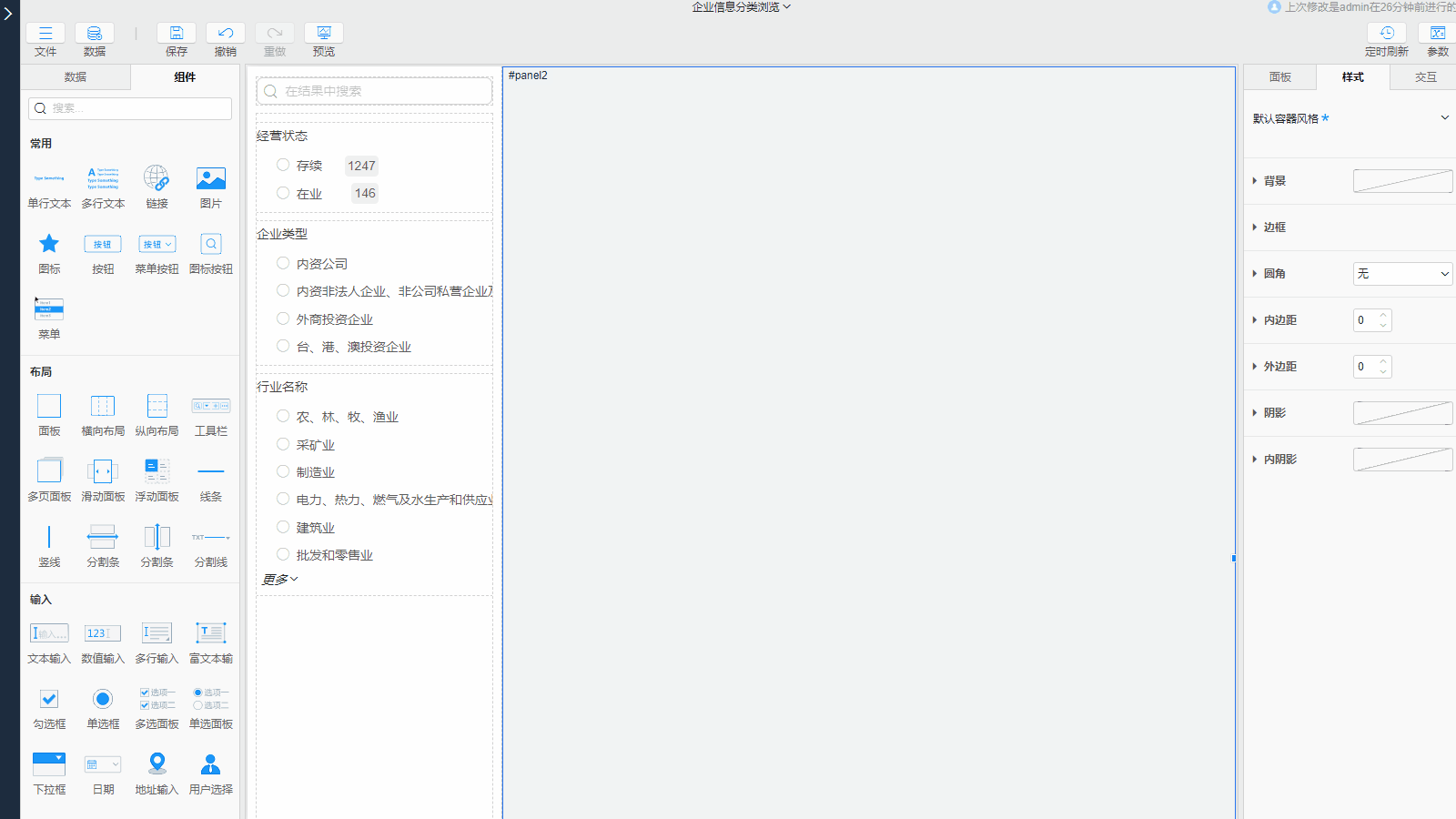Click the Undo (撤销) toolbar icon
This screenshot has width=1456, height=819.
[x=226, y=34]
